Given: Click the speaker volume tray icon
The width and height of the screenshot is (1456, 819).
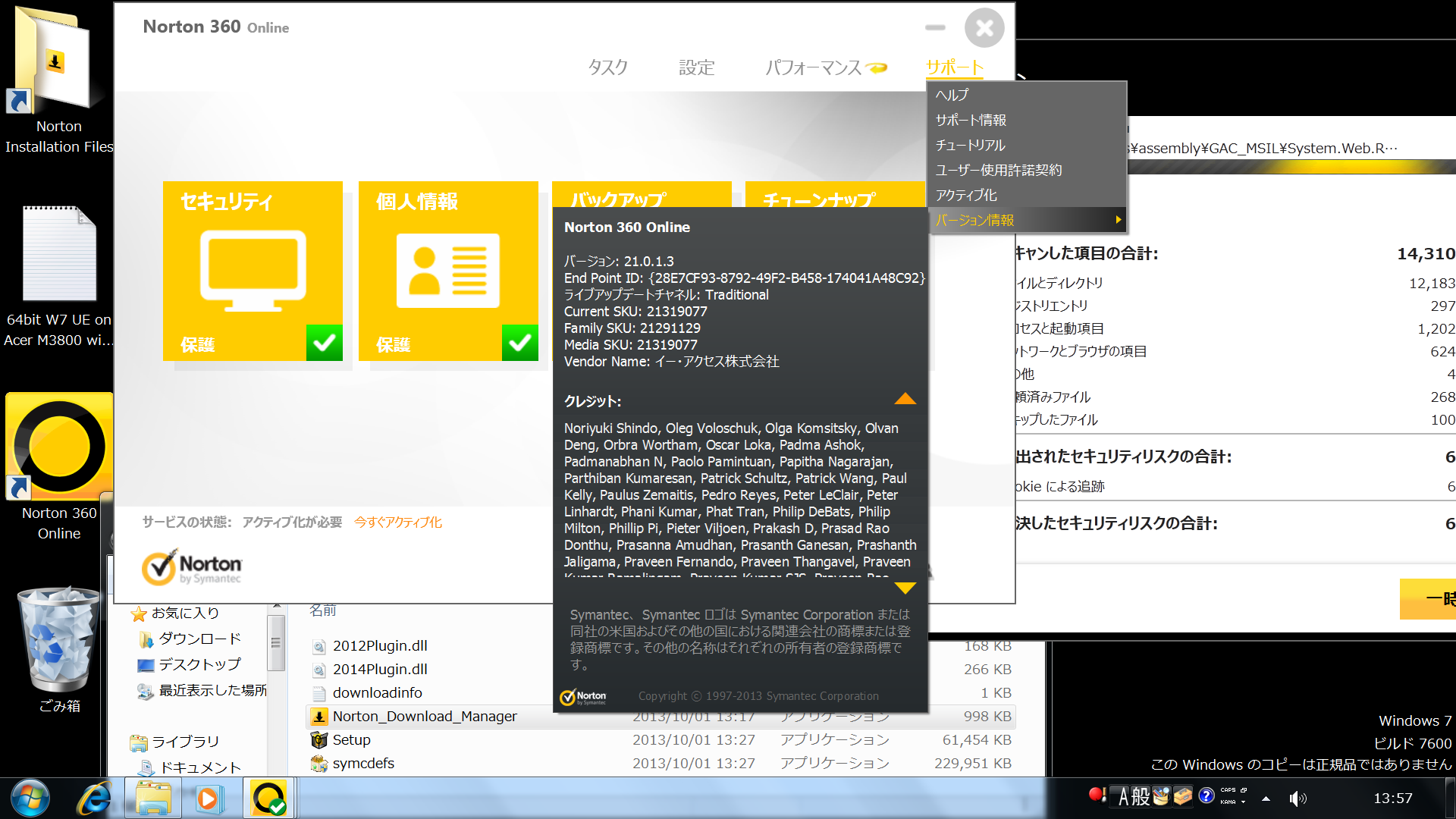Looking at the screenshot, I should (1298, 799).
